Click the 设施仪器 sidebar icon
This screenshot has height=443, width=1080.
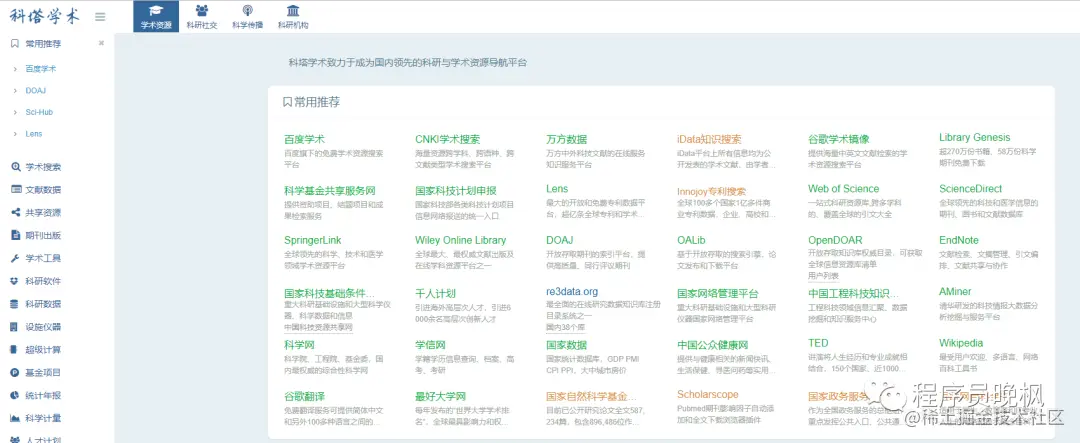(x=15, y=327)
